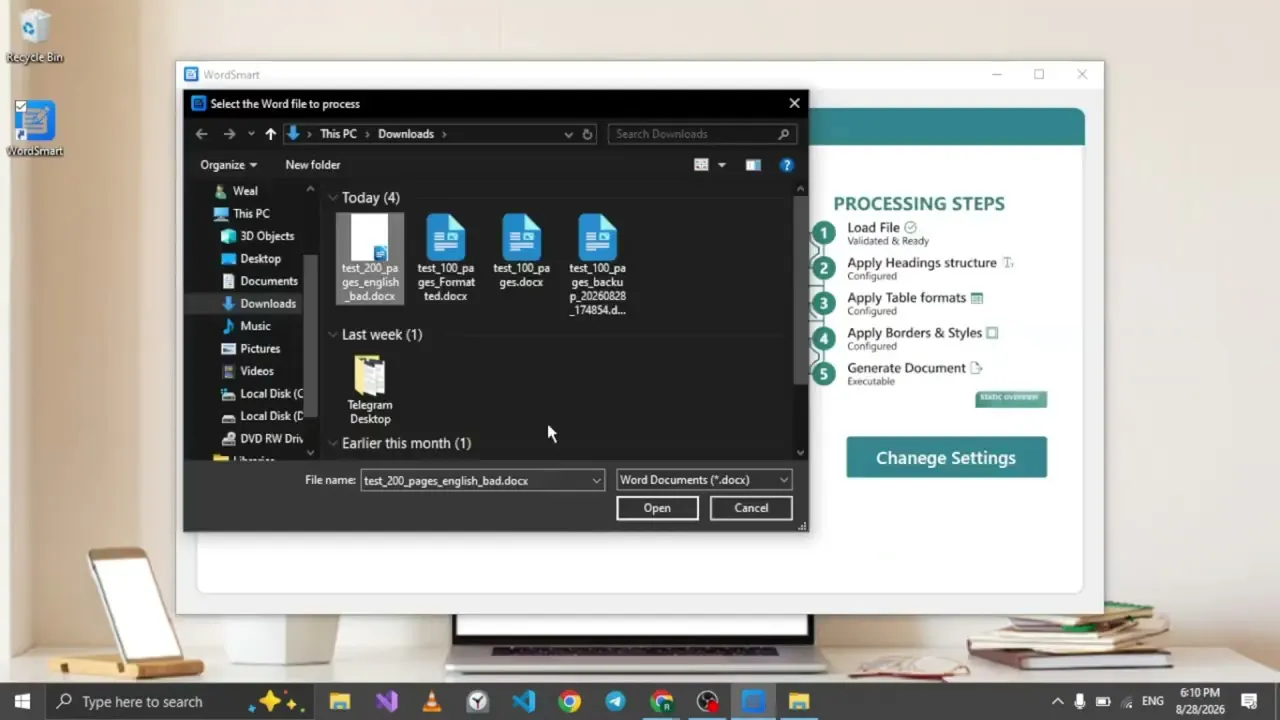The width and height of the screenshot is (1280, 720).
Task: Open the Recycle Bin desktop icon
Action: pos(35,37)
